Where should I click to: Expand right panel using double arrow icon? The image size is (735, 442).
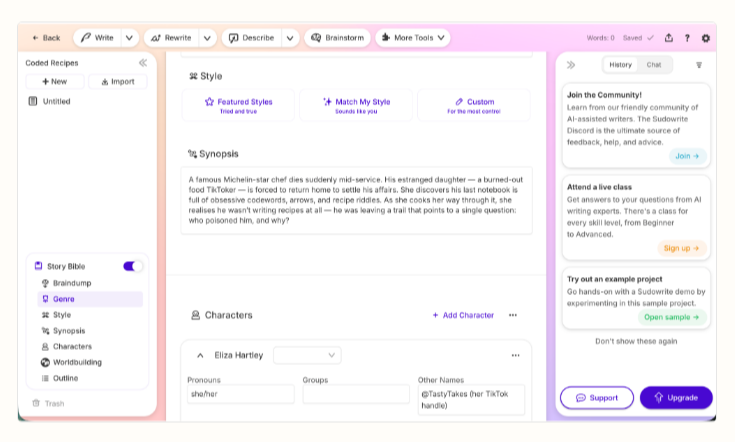(x=571, y=65)
